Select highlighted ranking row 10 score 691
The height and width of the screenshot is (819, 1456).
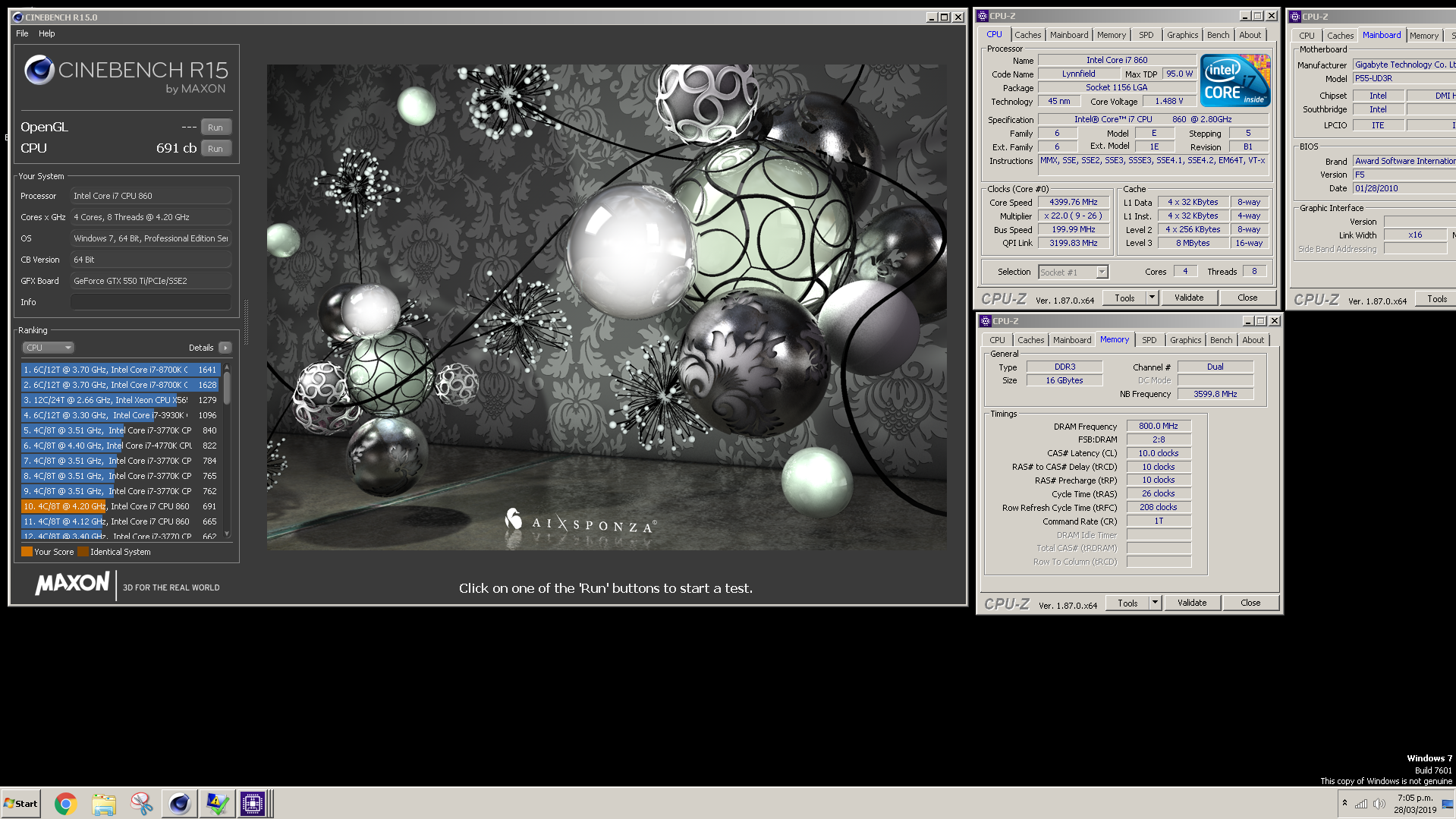(x=120, y=506)
